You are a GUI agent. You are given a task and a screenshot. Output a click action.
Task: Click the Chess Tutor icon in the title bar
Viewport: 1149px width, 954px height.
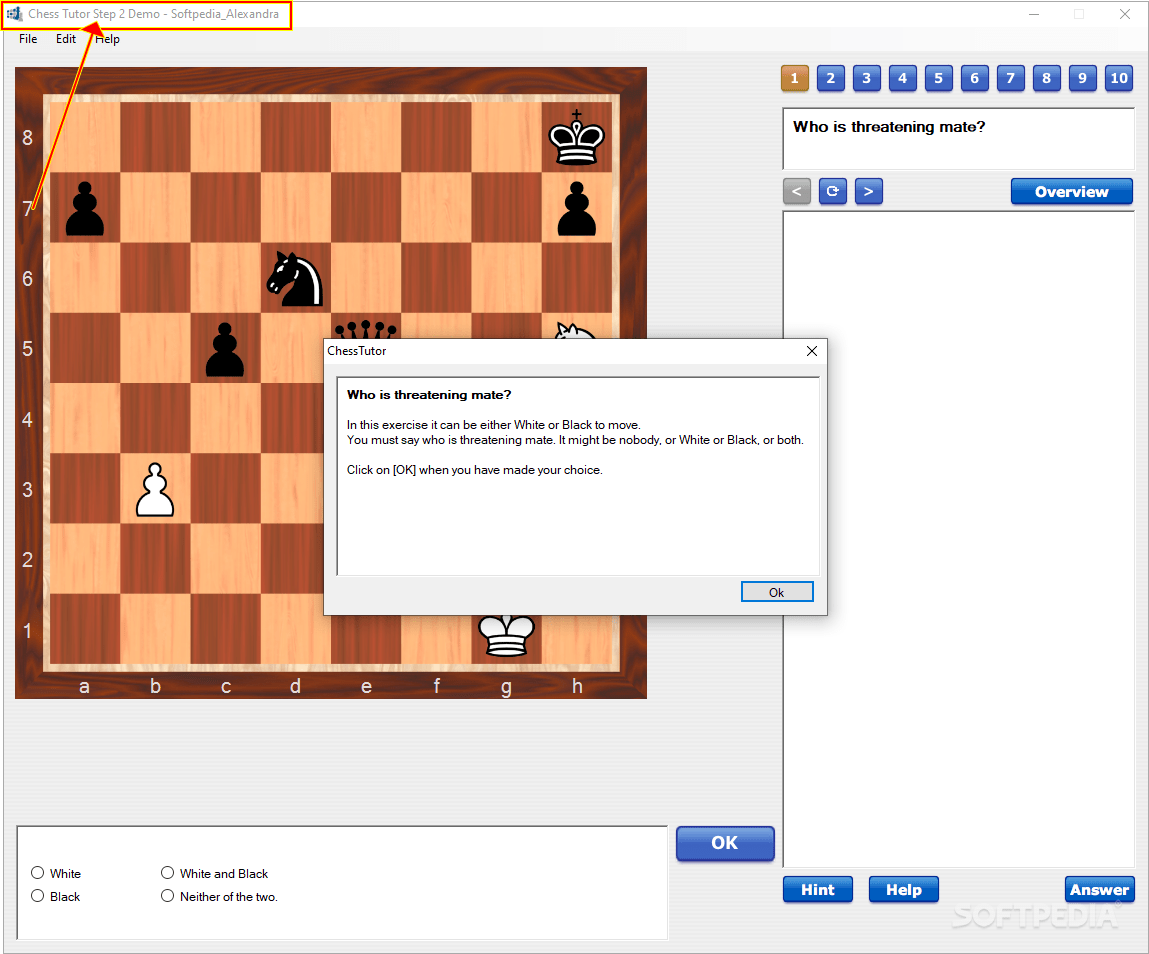pyautogui.click(x=13, y=13)
